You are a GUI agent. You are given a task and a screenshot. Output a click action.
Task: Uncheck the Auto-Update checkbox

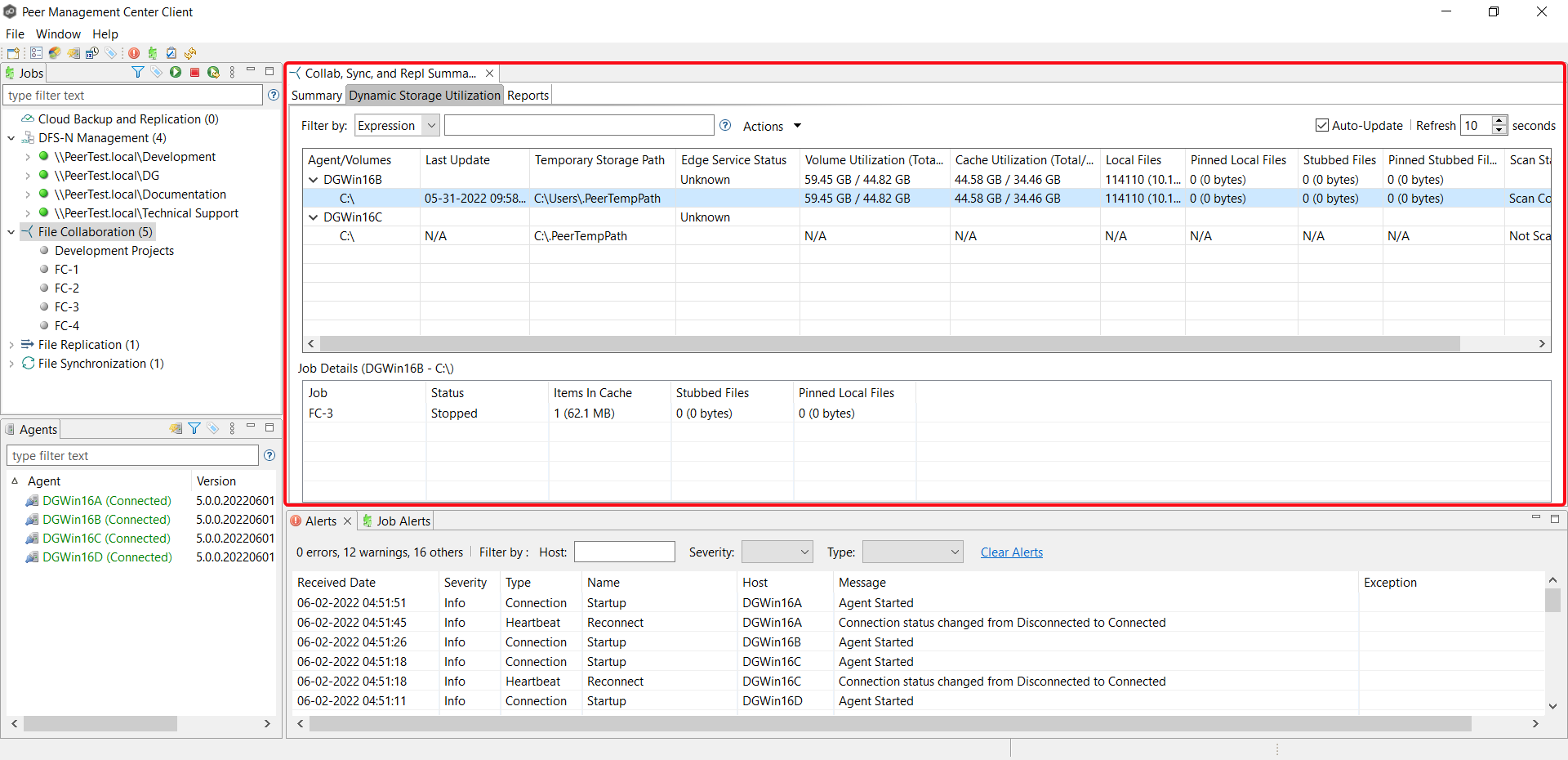tap(1322, 126)
